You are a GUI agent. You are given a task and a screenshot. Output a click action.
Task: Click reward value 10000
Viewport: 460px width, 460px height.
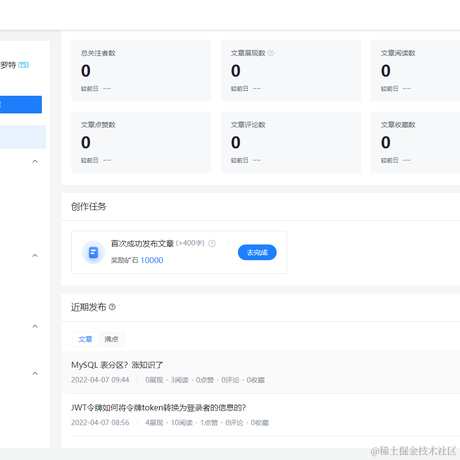click(152, 260)
